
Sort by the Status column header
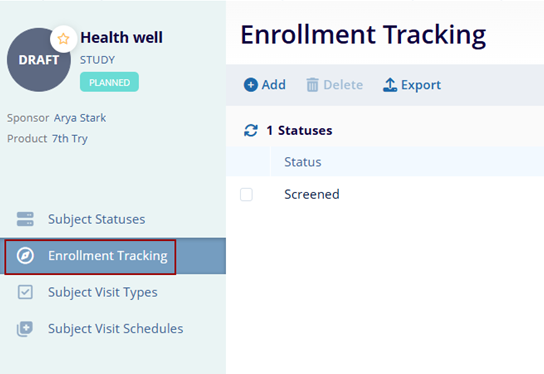tap(303, 162)
